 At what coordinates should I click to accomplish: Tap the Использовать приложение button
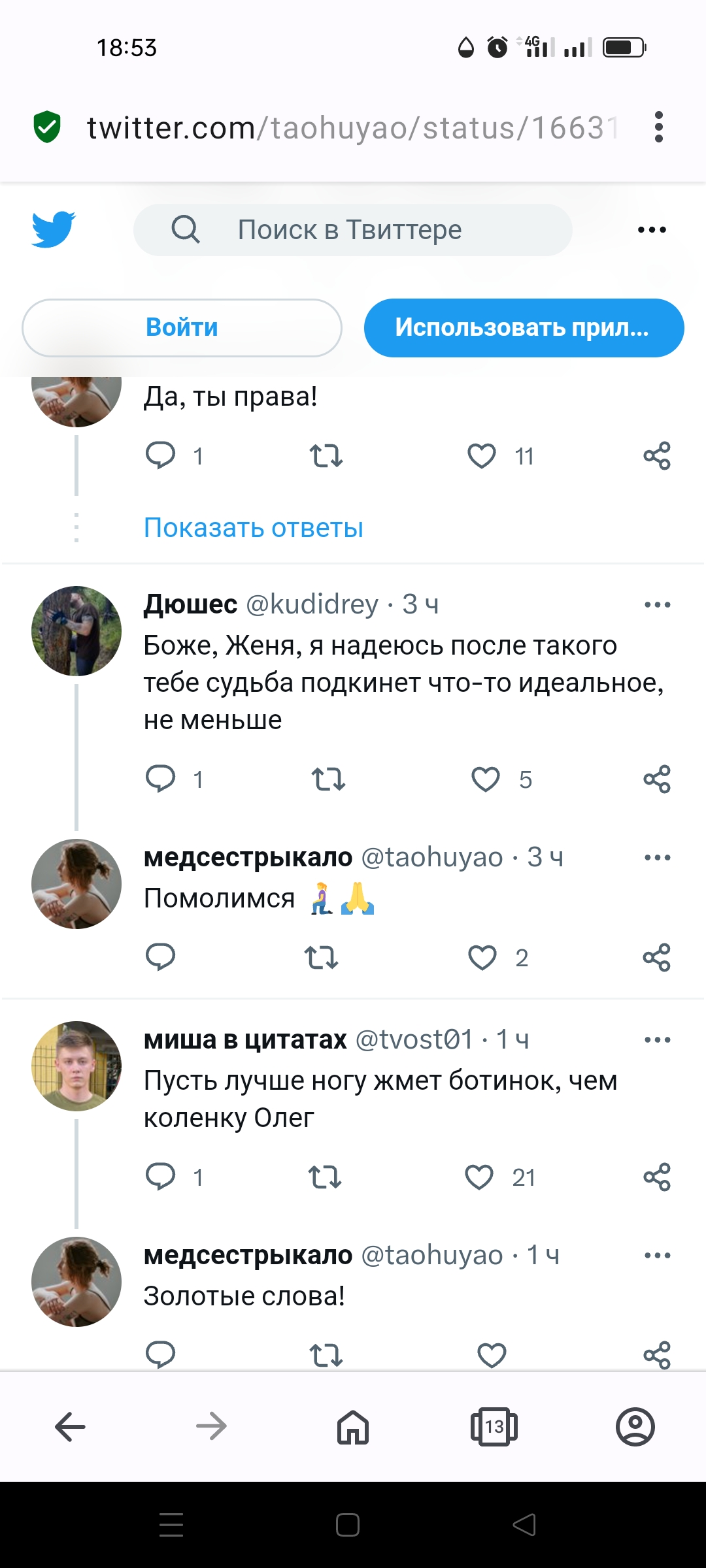[524, 328]
